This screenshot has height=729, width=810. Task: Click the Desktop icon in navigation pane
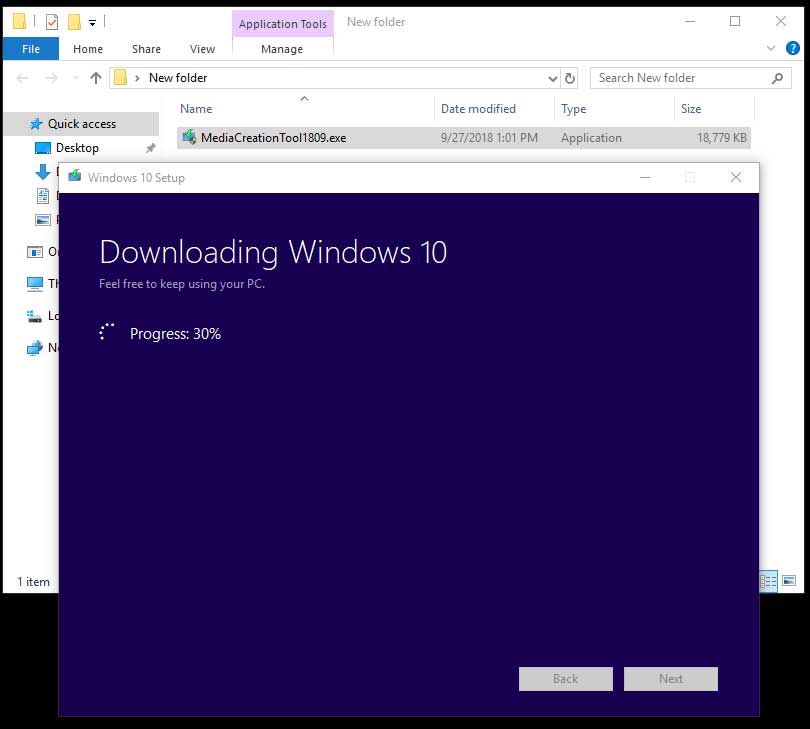pyautogui.click(x=42, y=148)
